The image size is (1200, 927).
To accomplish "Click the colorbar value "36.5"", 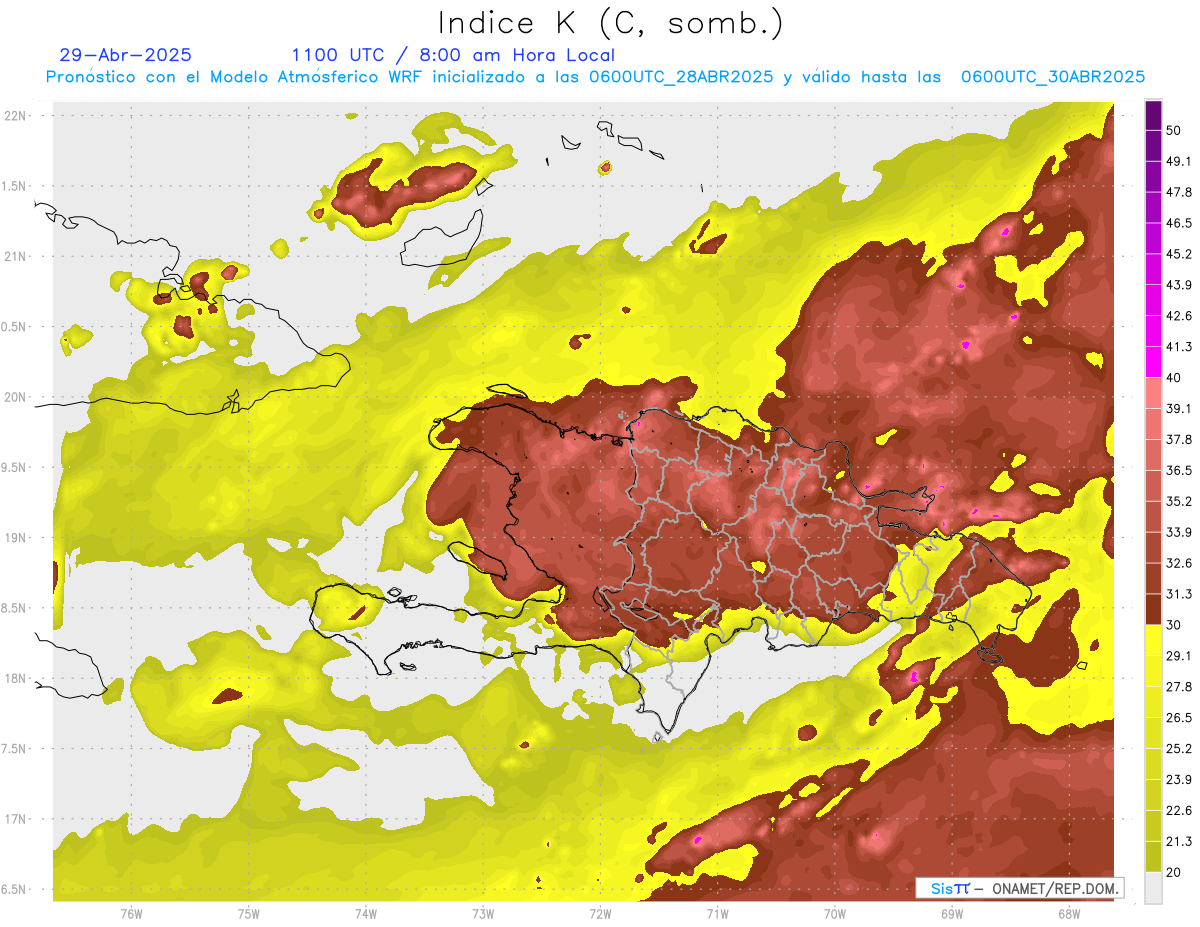I will (x=1179, y=470).
